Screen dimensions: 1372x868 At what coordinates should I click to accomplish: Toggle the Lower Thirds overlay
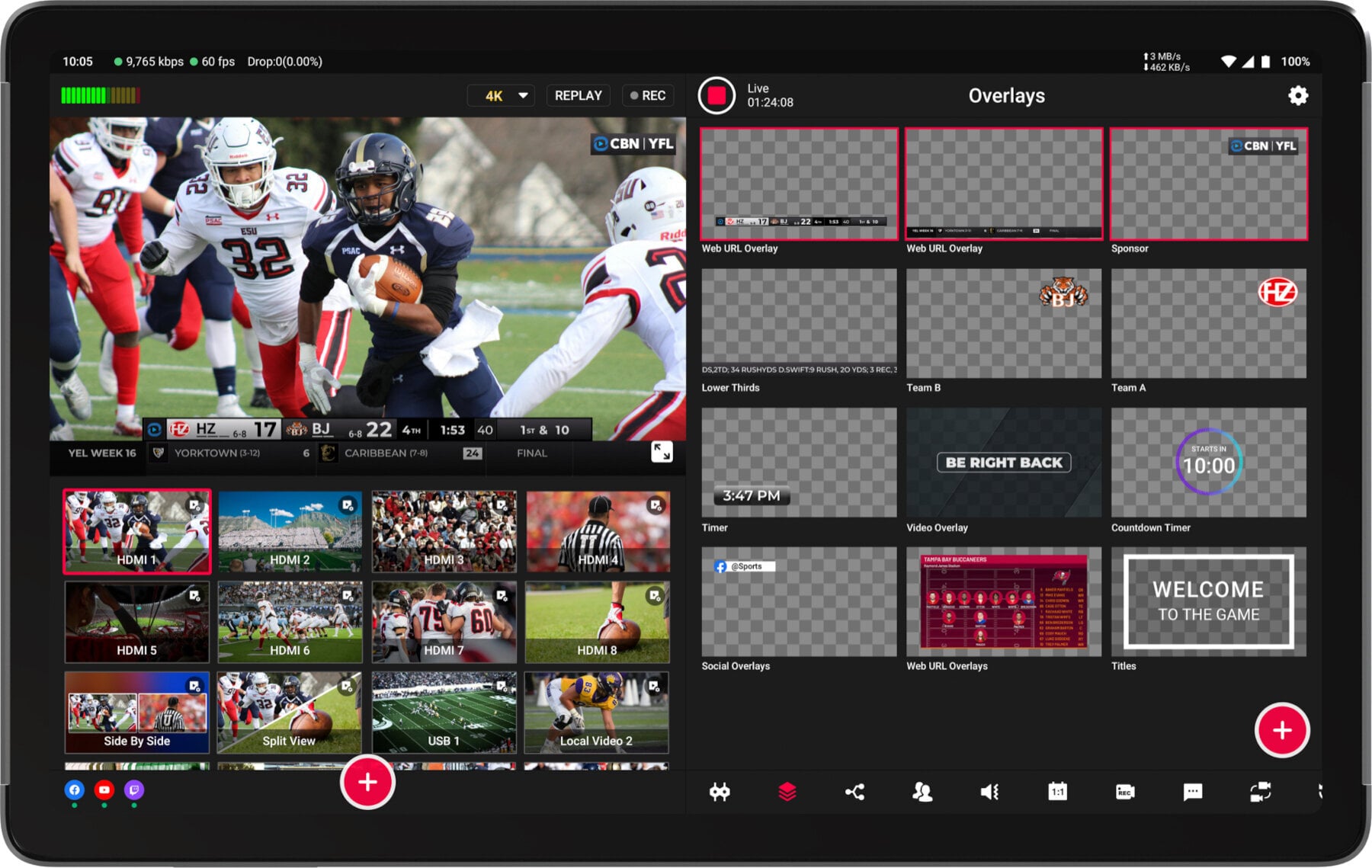click(799, 323)
